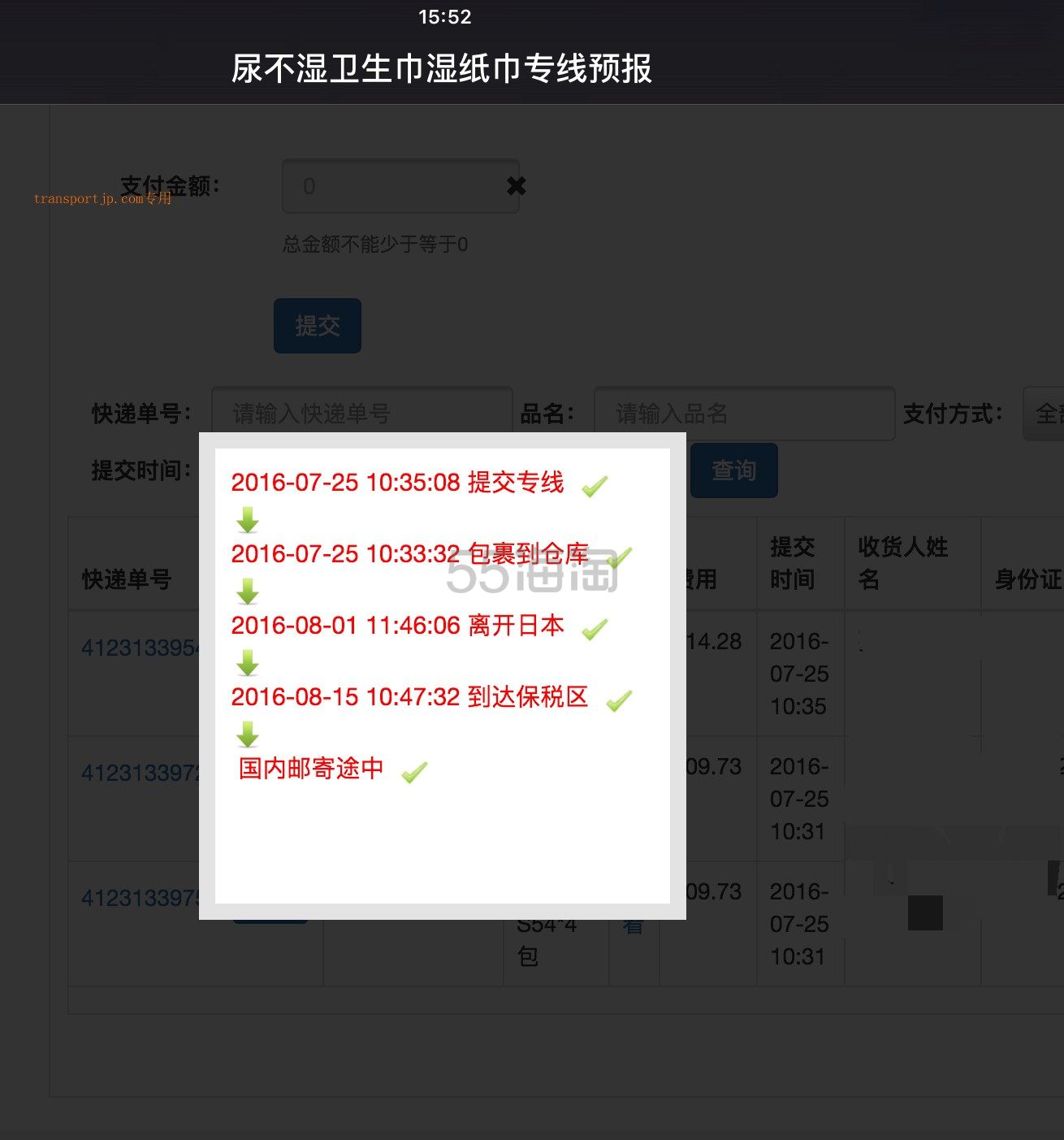Open the payment method filter showing 全部
The image size is (1064, 1140).
[x=1044, y=414]
